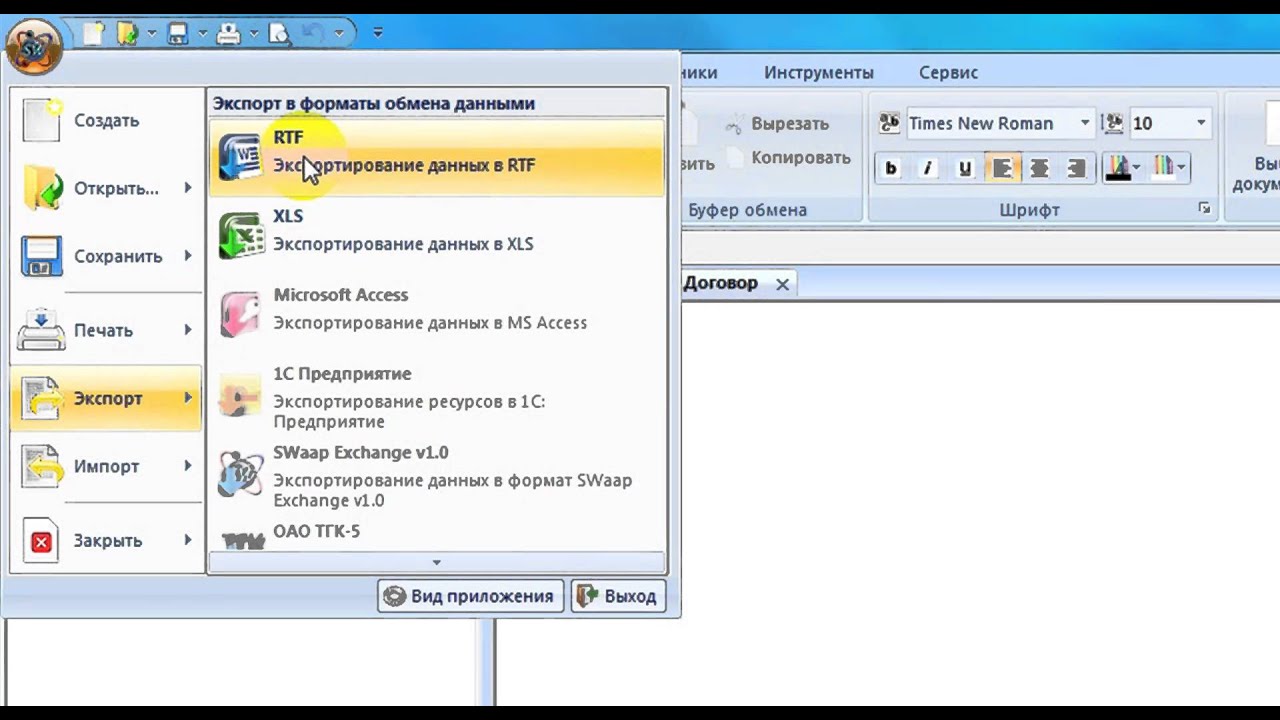Choose Сохранить in the application menu

tap(106, 256)
